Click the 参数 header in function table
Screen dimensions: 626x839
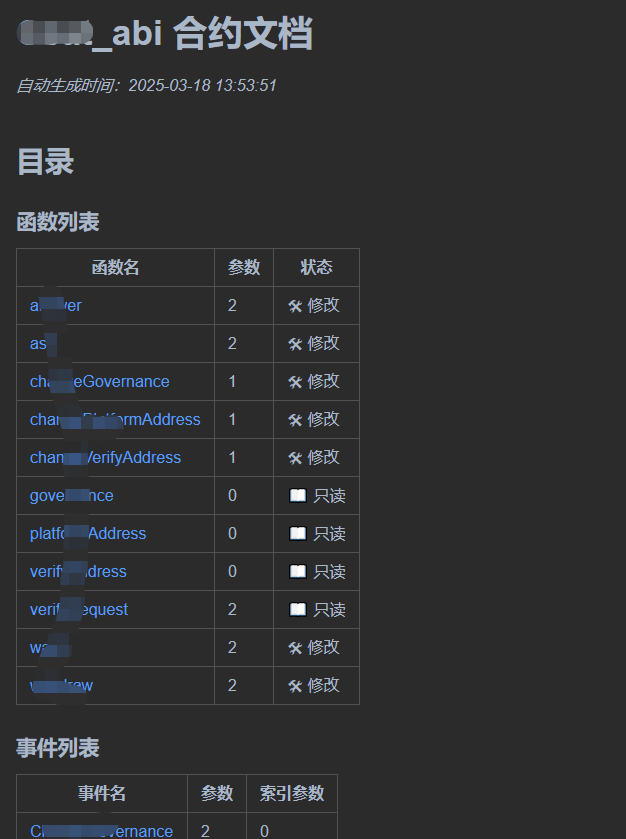point(244,267)
